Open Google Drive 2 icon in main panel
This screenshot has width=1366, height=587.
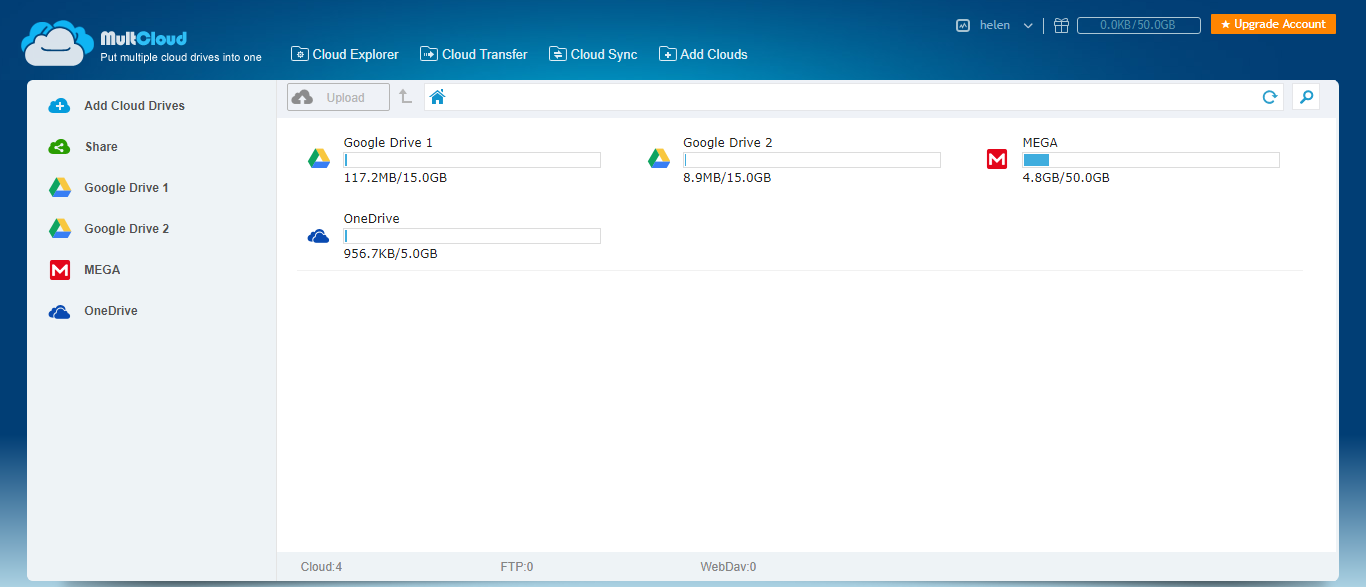(658, 158)
